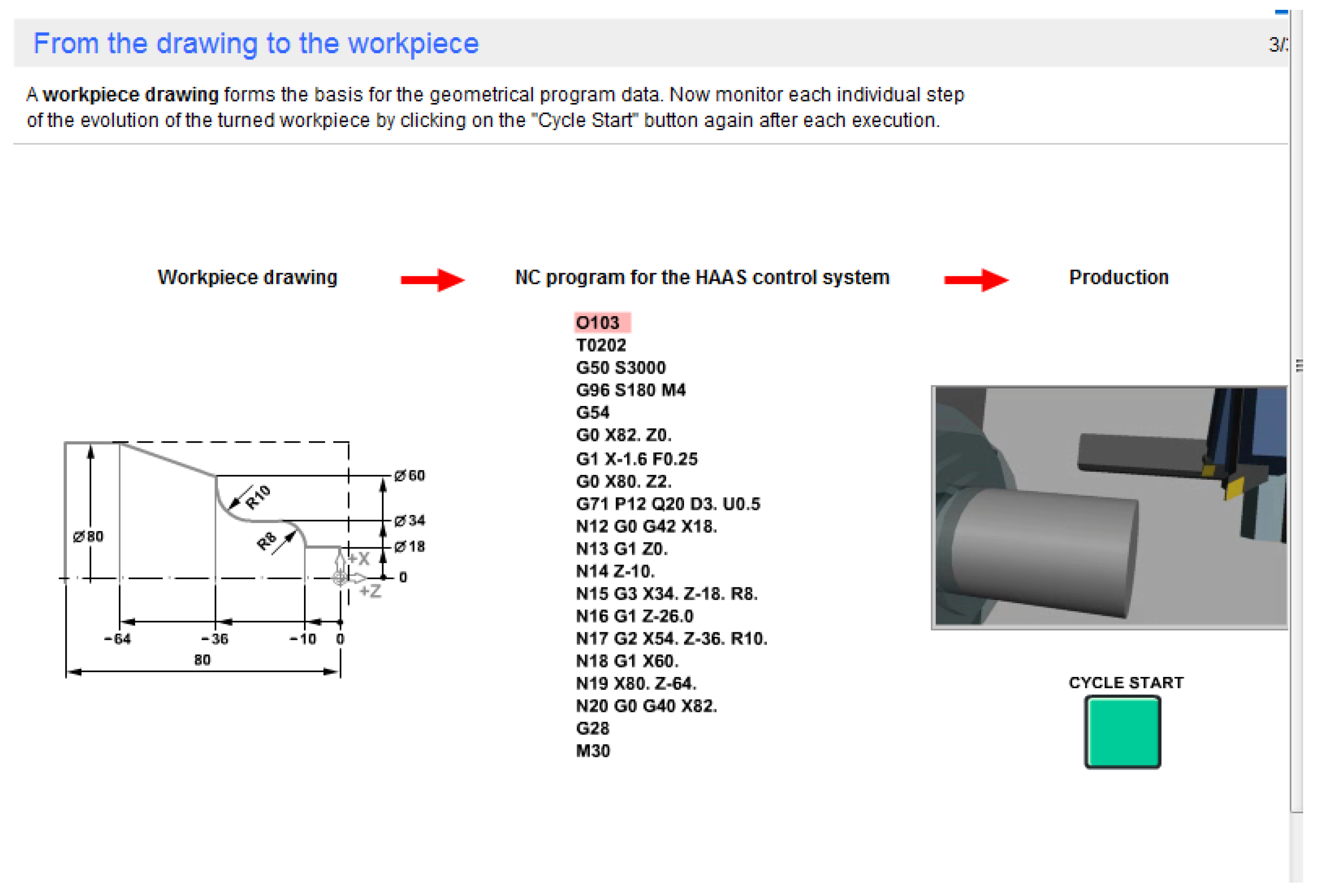
Task: Click the Ø80 diameter dimension label
Action: (x=89, y=536)
